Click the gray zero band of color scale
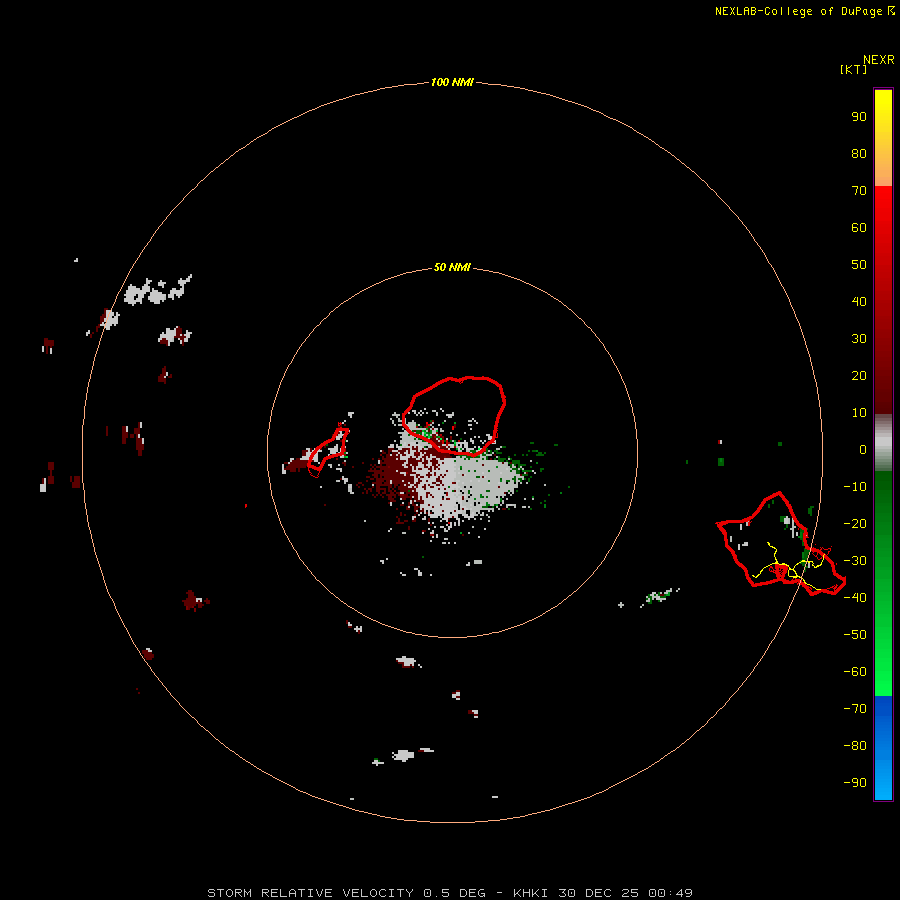900x900 pixels. [883, 443]
